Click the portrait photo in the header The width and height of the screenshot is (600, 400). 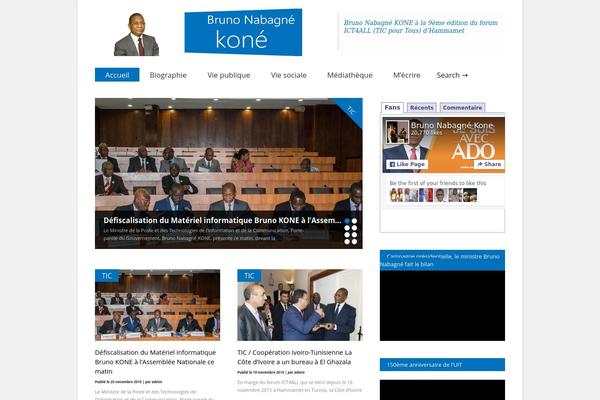tap(136, 34)
